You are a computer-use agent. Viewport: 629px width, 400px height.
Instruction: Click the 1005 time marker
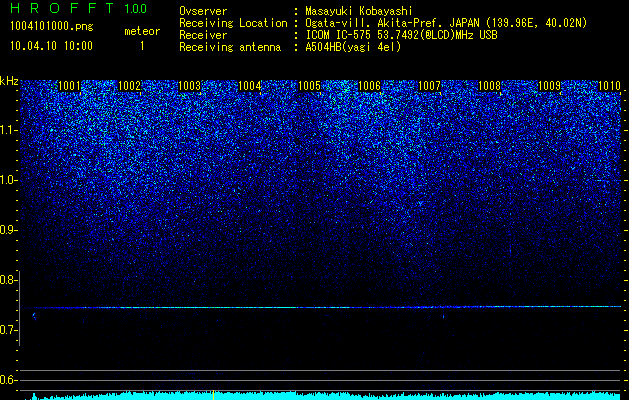(310, 86)
